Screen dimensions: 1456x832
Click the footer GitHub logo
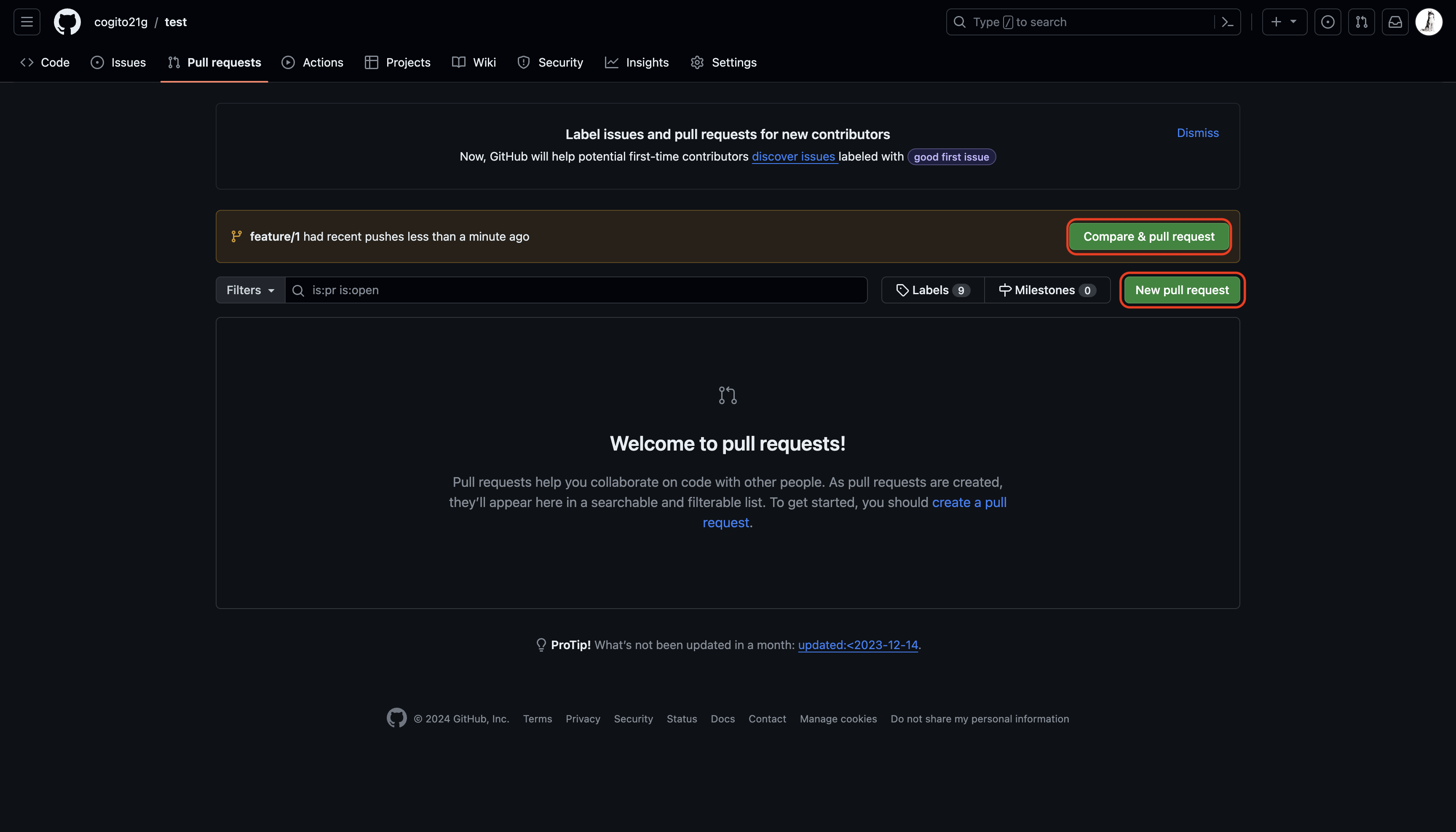[396, 718]
